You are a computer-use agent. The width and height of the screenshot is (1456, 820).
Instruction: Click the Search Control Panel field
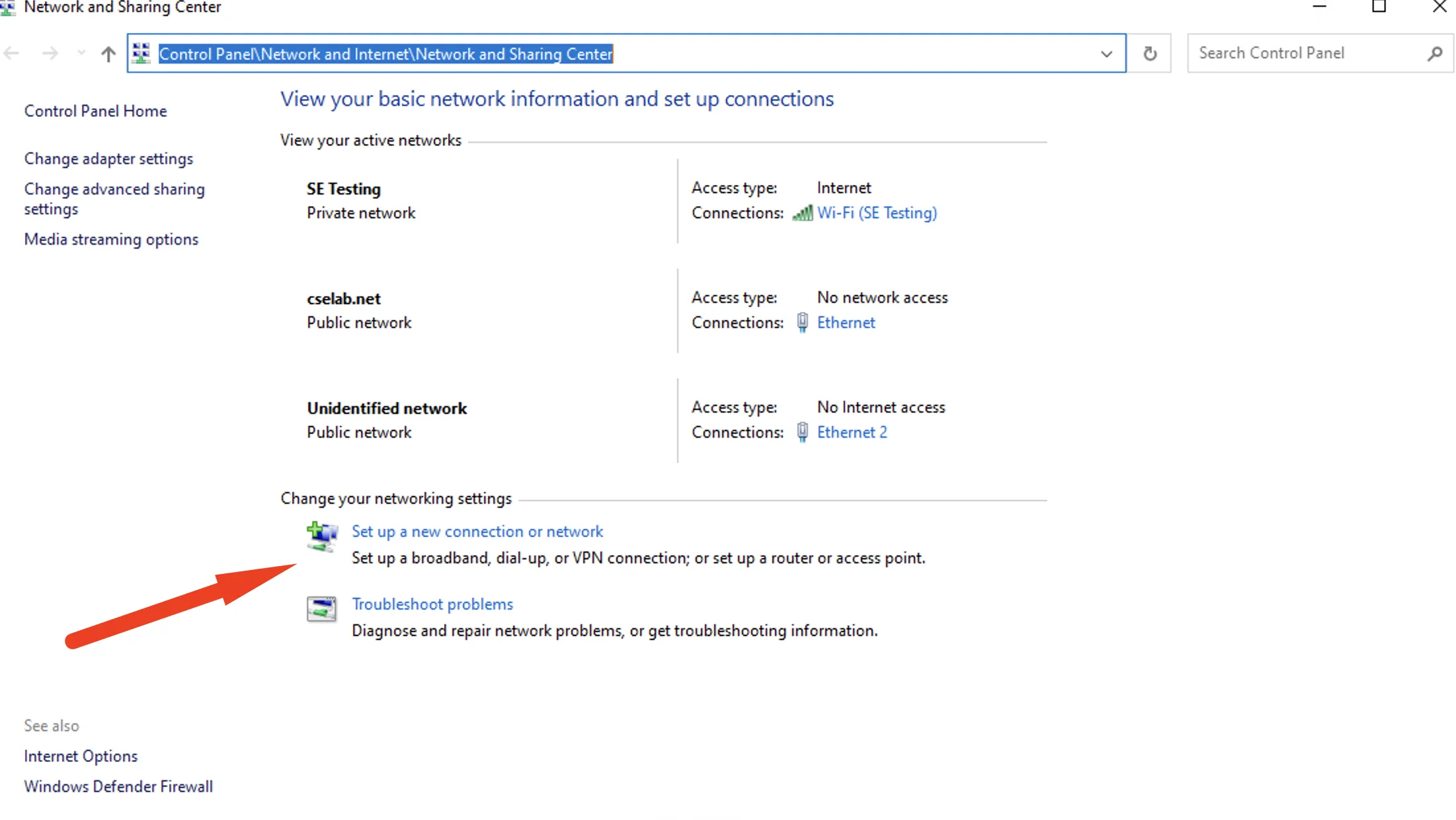point(1320,54)
